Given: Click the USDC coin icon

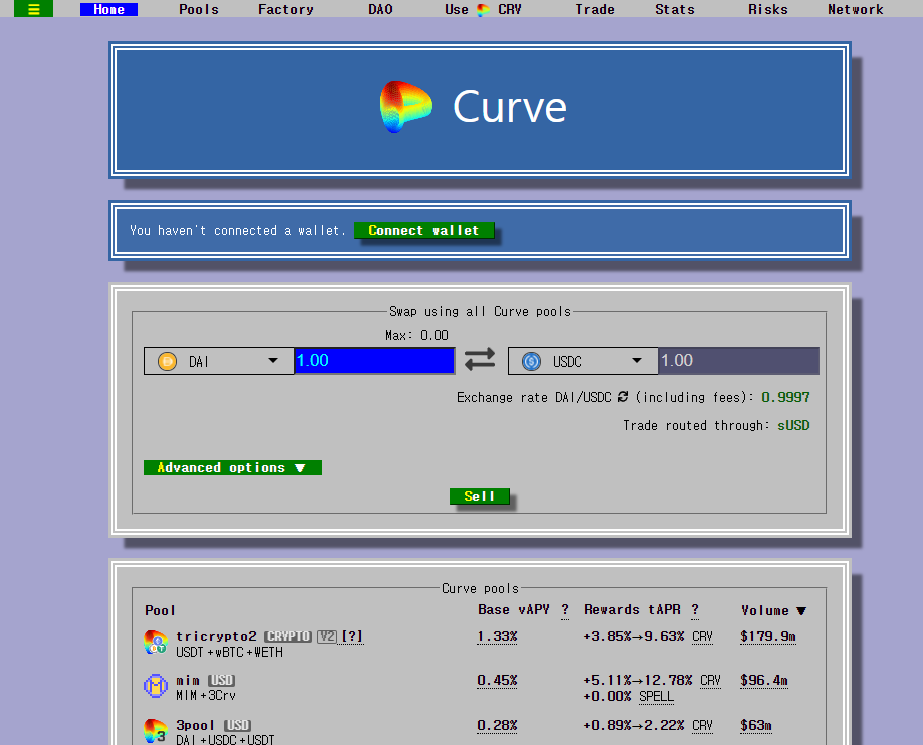Looking at the screenshot, I should click(532, 361).
